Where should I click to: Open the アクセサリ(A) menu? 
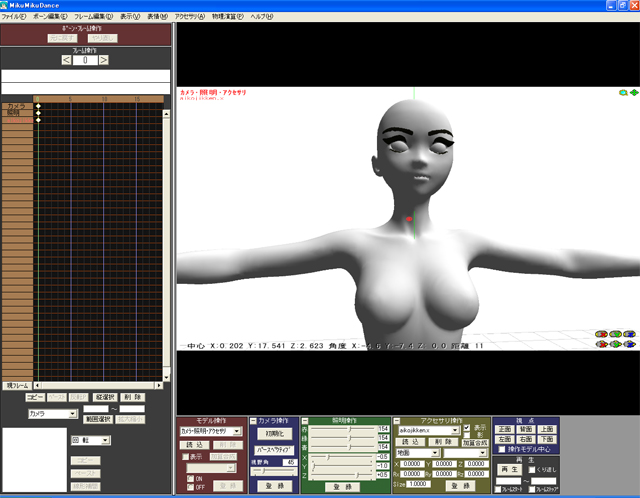coord(190,17)
